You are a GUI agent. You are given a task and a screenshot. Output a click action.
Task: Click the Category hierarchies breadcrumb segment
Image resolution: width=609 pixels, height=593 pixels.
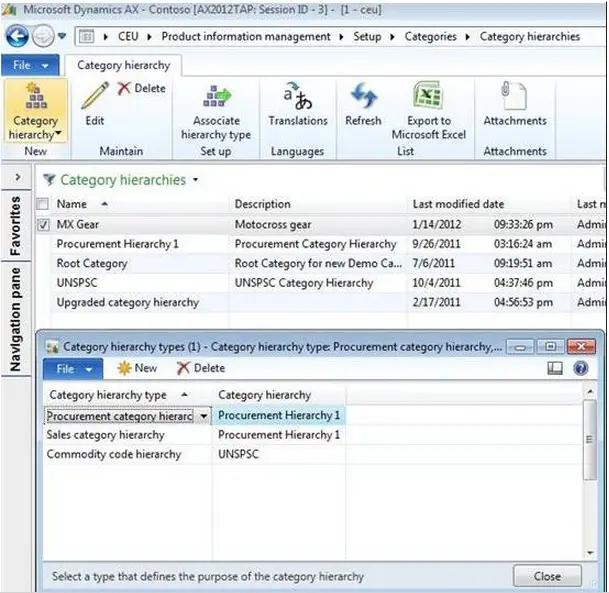coord(530,37)
